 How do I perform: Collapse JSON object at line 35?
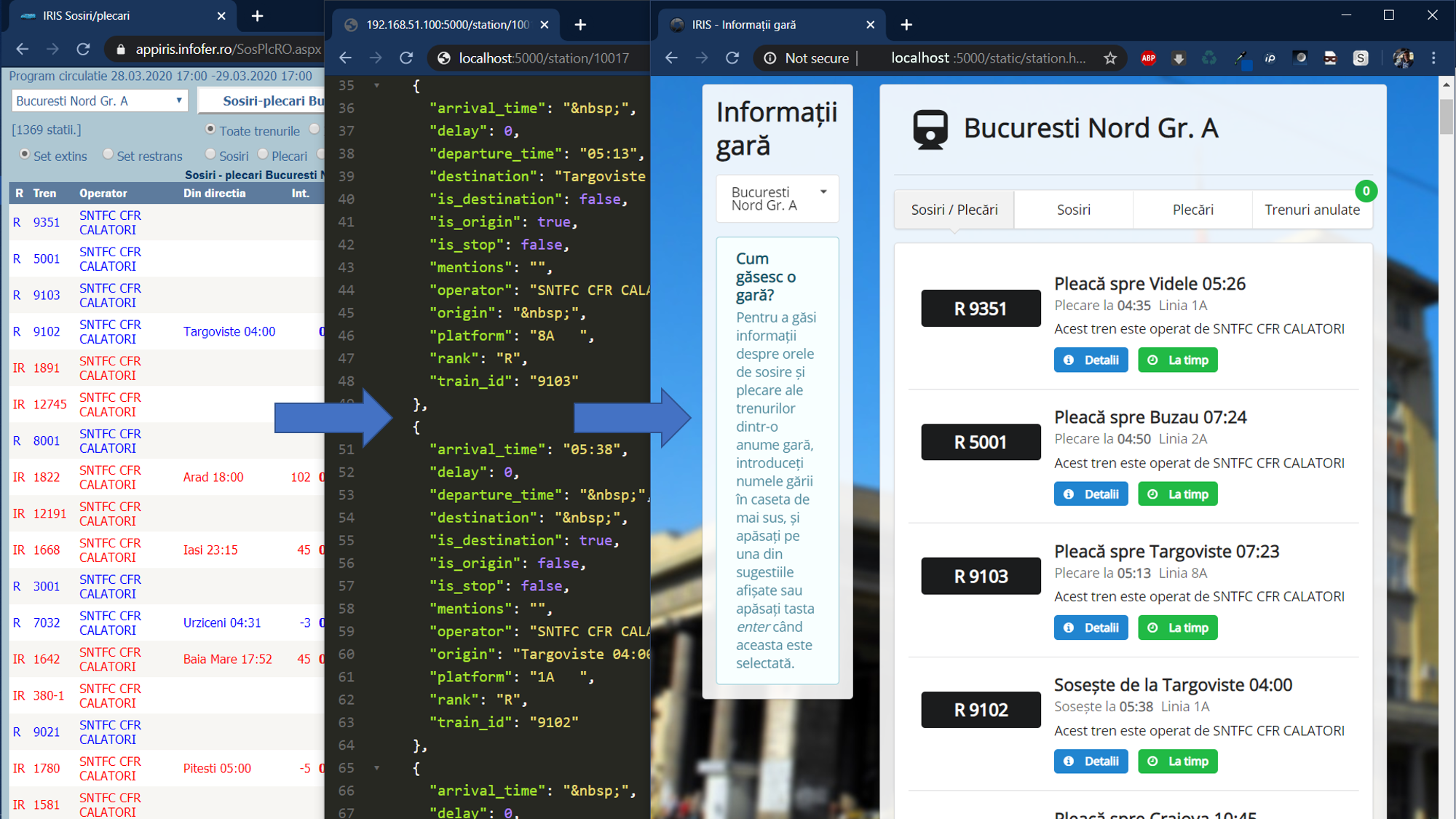click(376, 85)
